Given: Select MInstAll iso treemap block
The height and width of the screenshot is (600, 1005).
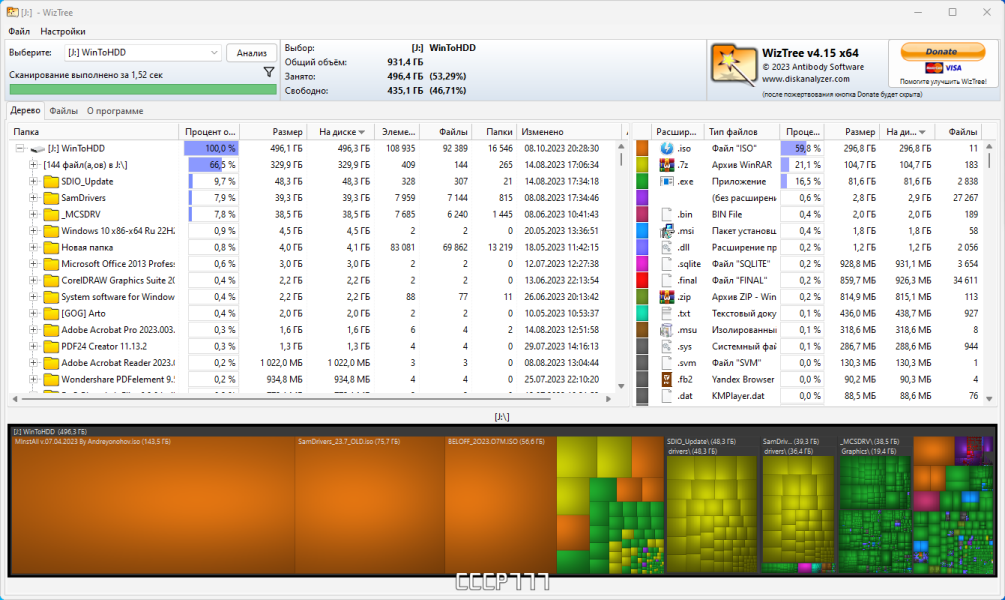Looking at the screenshot, I should tap(153, 505).
